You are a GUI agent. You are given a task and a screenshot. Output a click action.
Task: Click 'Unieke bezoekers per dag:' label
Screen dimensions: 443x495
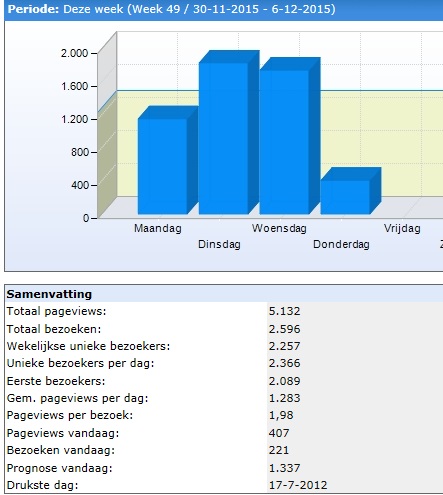click(x=81, y=363)
